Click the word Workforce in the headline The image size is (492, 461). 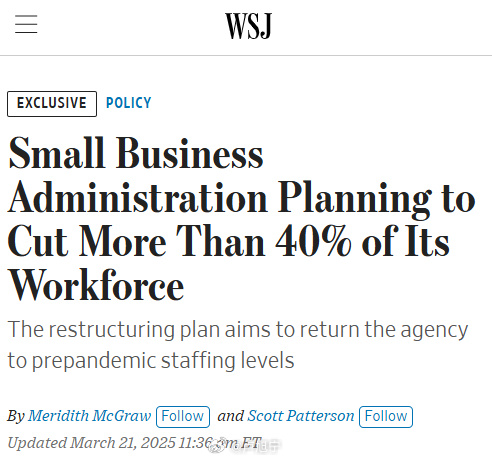point(96,286)
